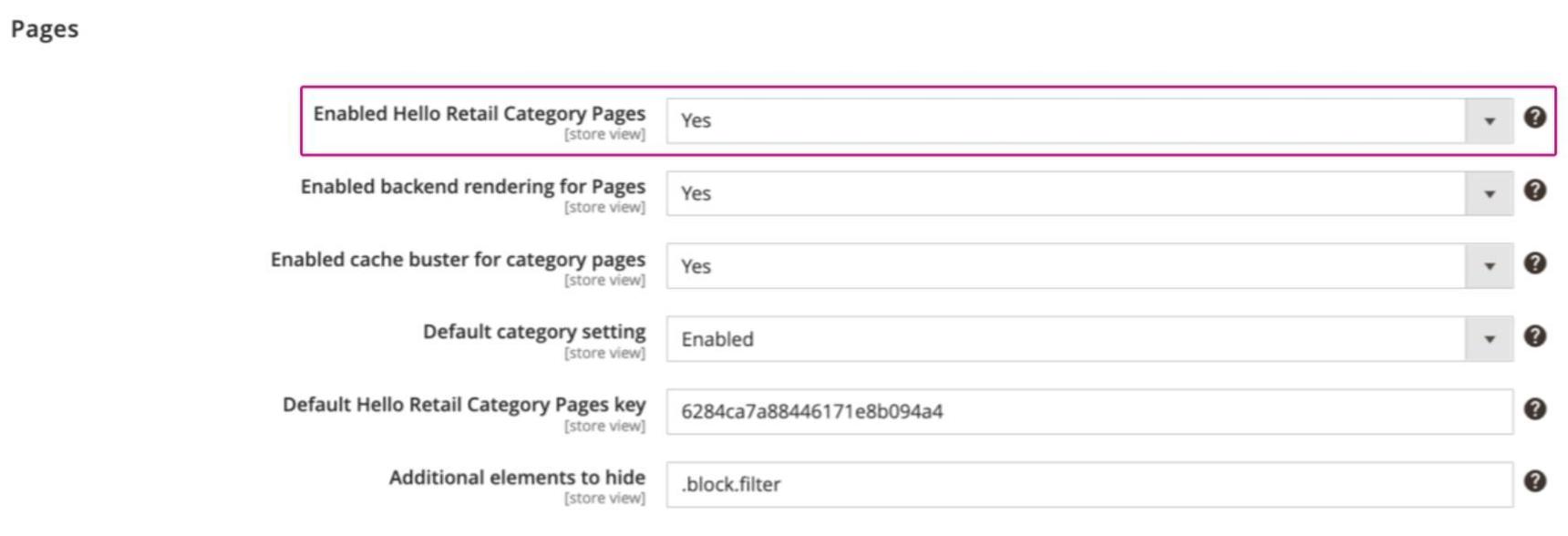
Task: Select the 'Enabled cache buster for category pages' label
Action: tap(458, 260)
